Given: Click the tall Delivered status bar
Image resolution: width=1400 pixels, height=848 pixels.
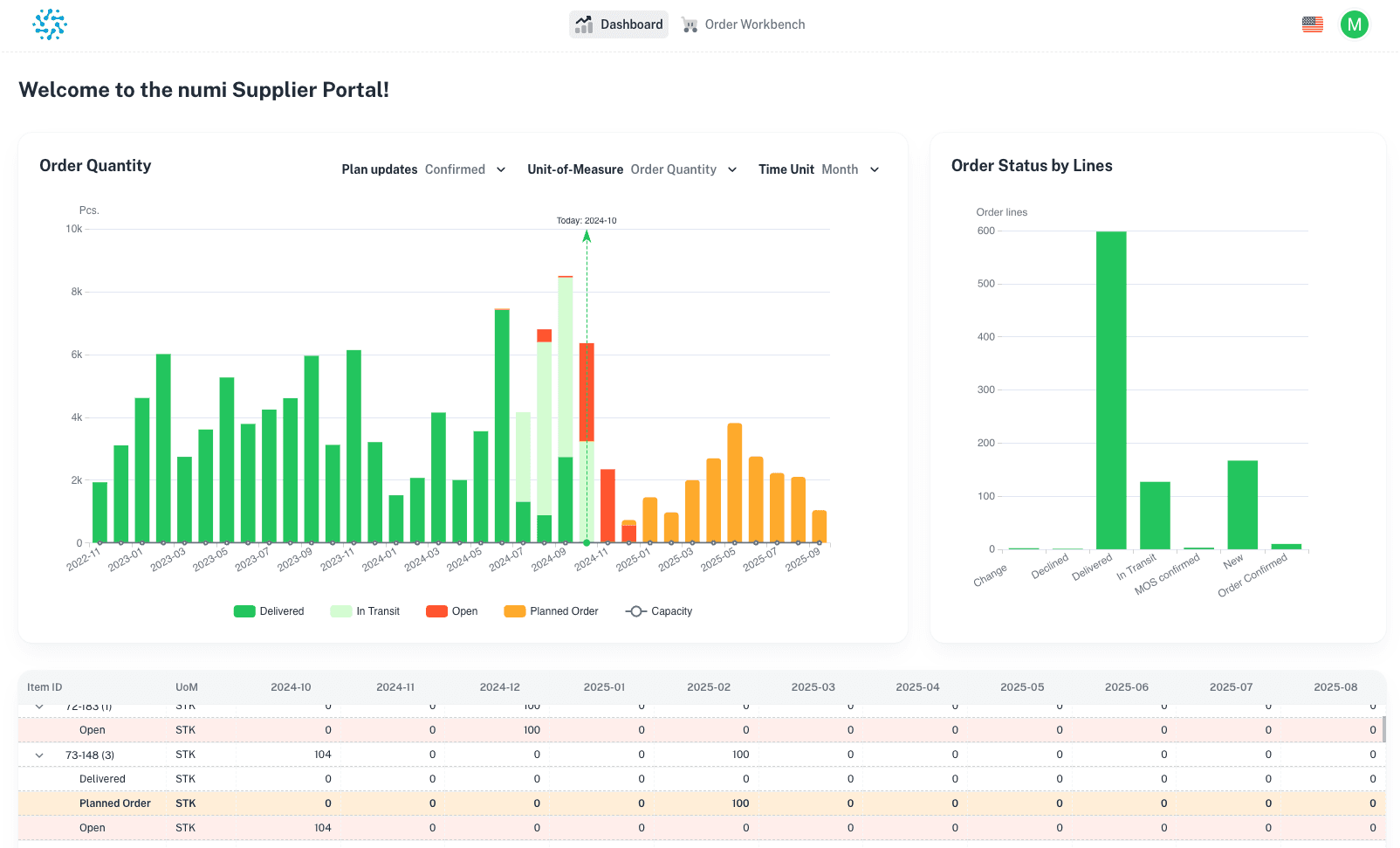Looking at the screenshot, I should tap(1111, 390).
